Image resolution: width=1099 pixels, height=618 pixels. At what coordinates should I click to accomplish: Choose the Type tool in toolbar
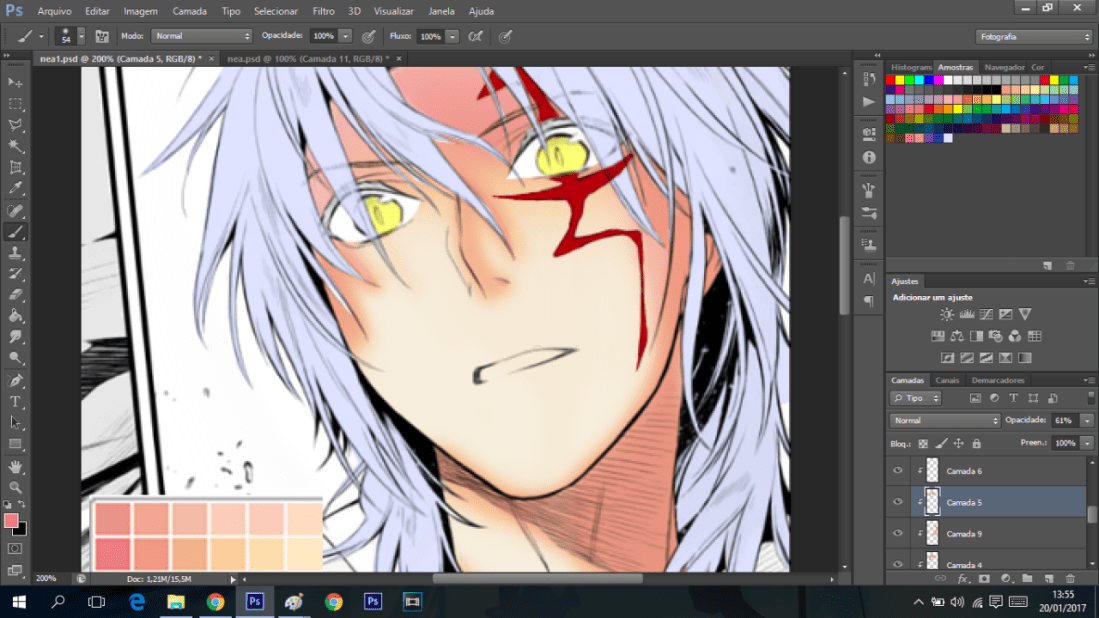(16, 402)
